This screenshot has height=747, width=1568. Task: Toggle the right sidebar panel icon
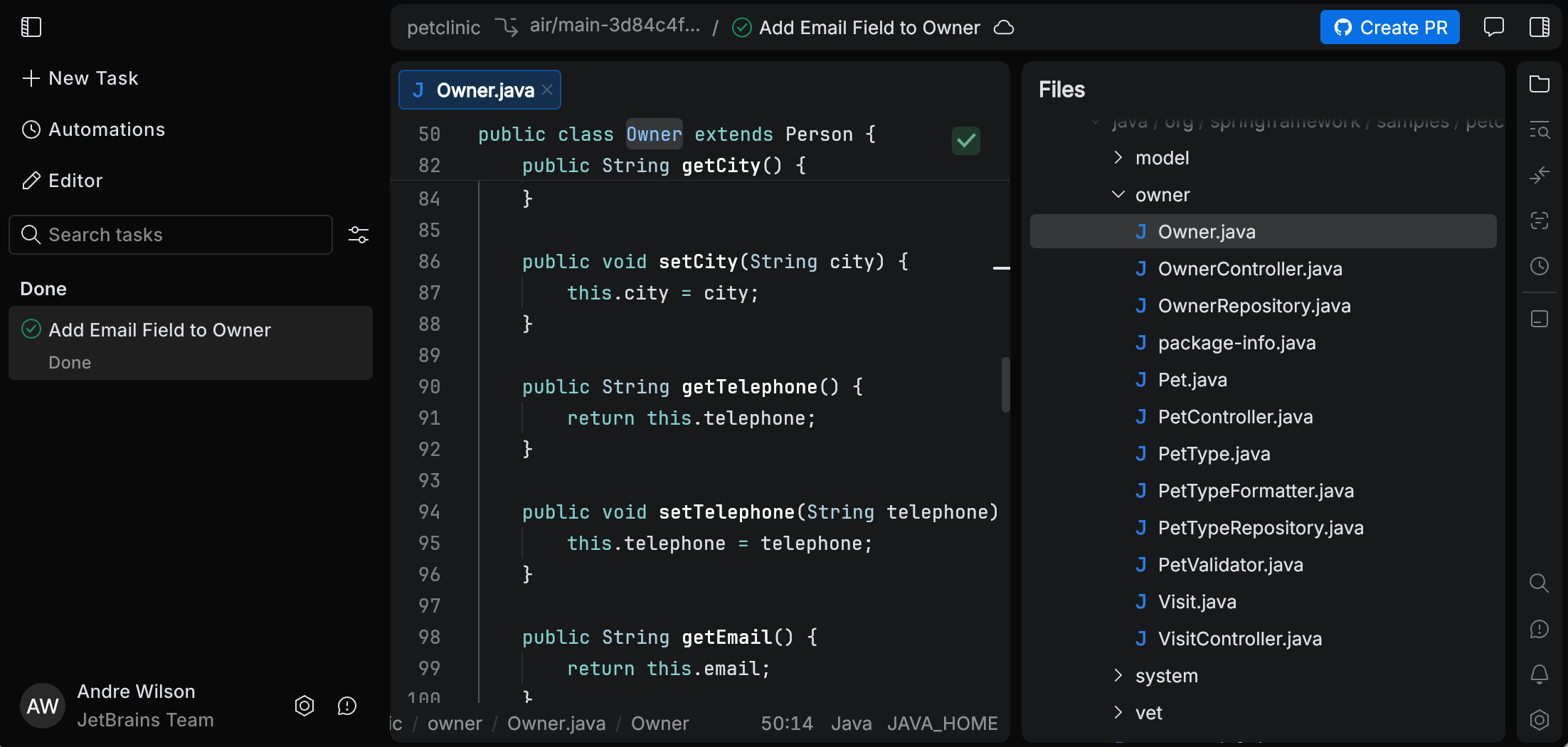pos(1540,27)
